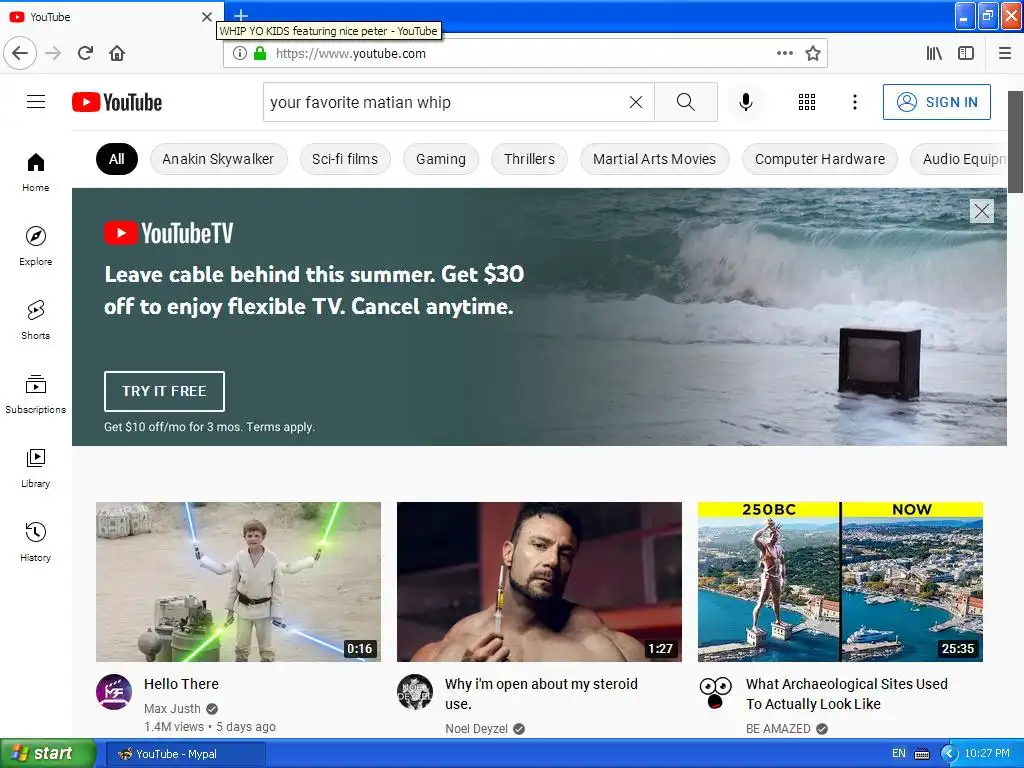Select the All filter chip
The height and width of the screenshot is (768, 1024).
(117, 159)
